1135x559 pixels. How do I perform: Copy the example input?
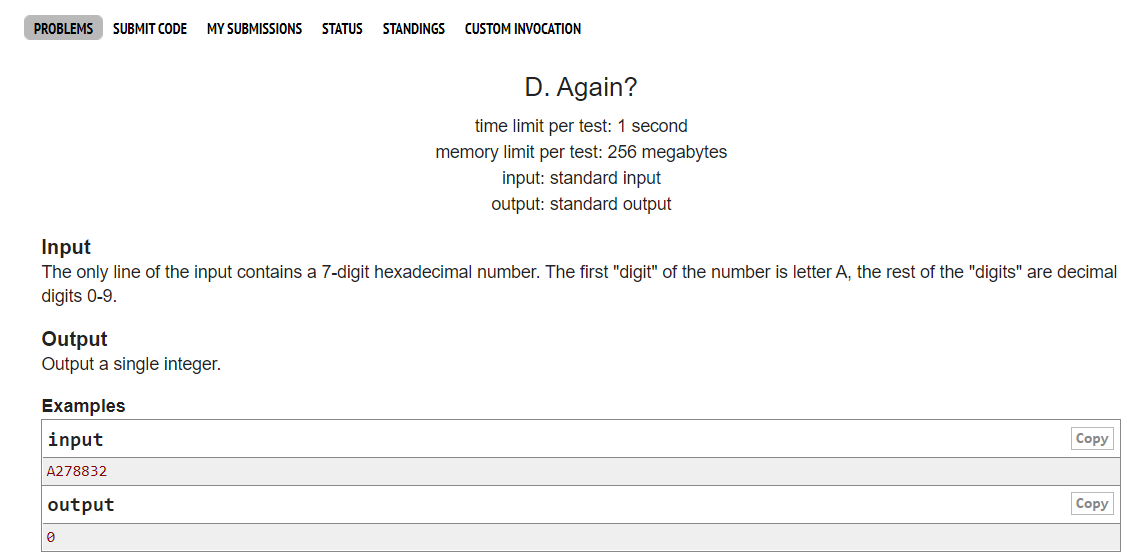click(x=1091, y=439)
